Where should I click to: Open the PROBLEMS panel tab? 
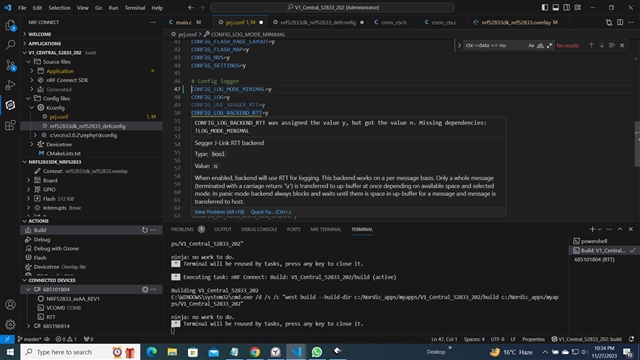(182, 229)
